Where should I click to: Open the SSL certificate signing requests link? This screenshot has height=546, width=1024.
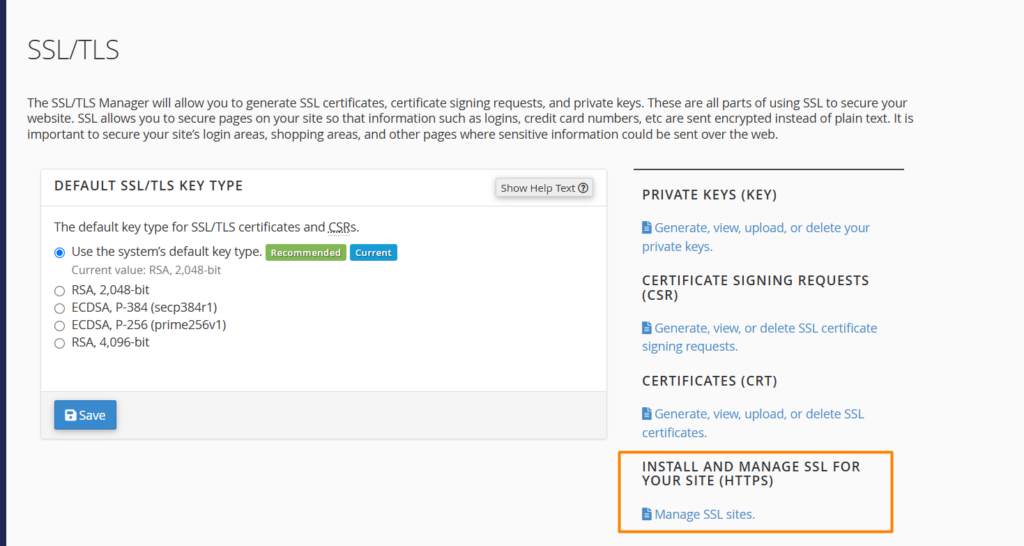(x=764, y=328)
